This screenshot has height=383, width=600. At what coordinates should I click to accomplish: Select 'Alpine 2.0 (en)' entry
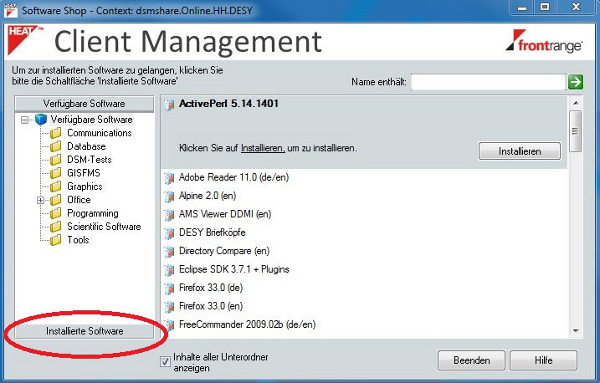(207, 196)
